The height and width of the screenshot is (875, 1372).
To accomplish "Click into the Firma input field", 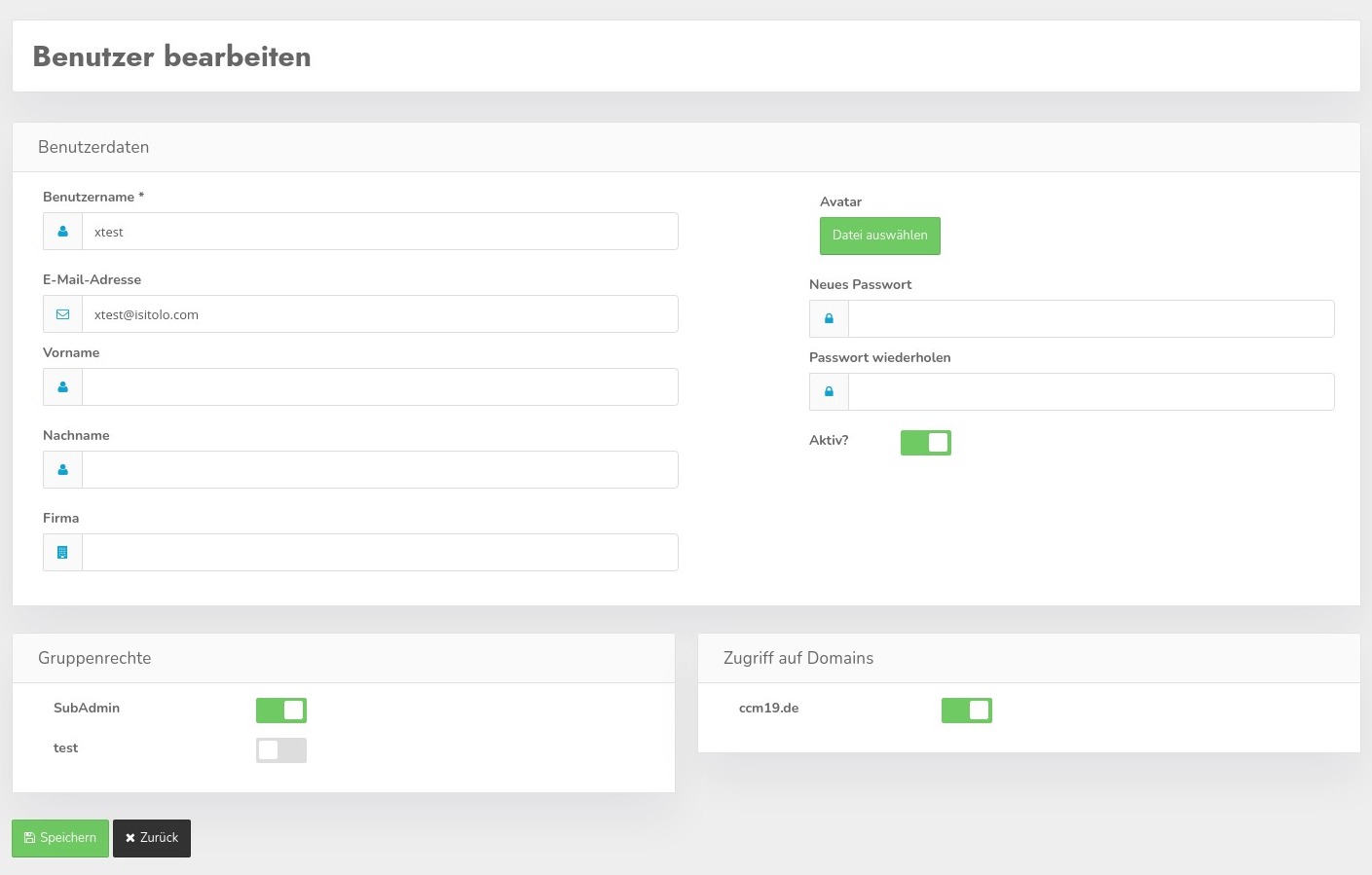I will pos(380,553).
